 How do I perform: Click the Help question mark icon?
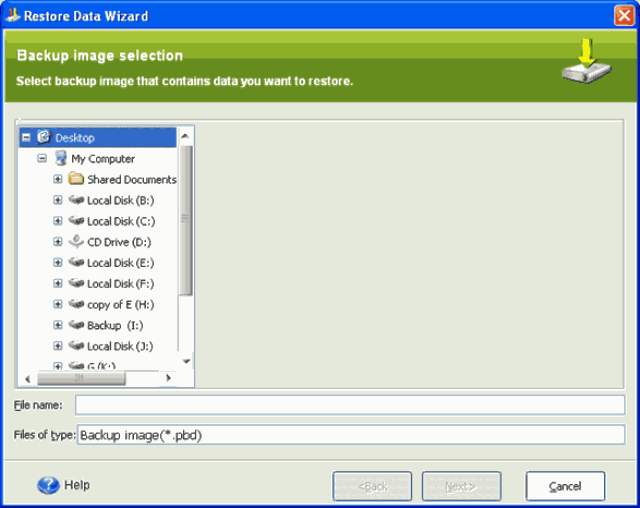coord(48,486)
